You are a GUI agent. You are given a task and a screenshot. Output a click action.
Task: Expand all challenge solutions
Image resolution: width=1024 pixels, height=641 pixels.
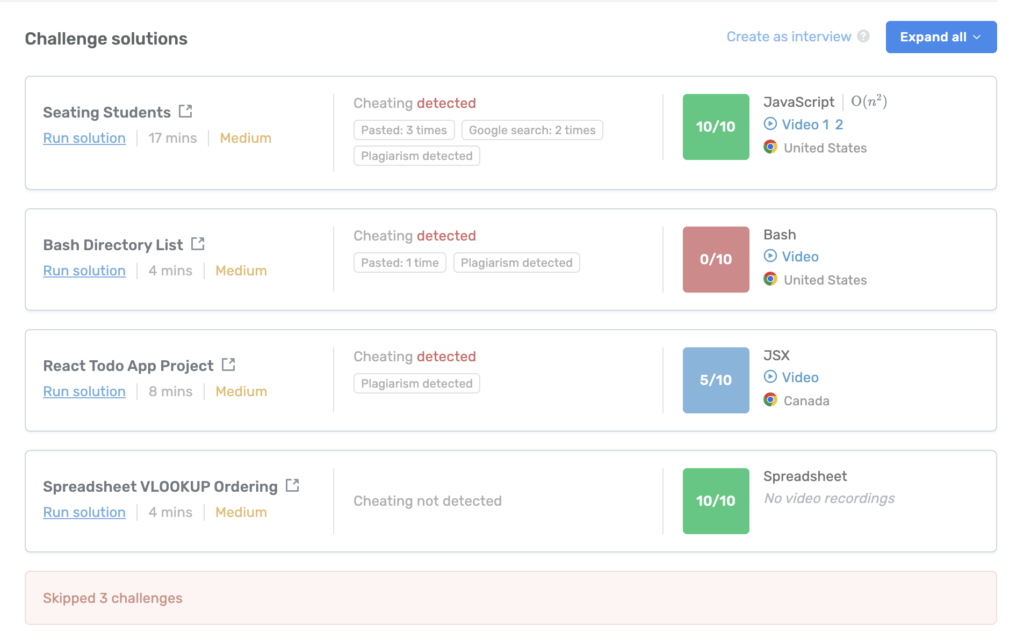(x=941, y=37)
